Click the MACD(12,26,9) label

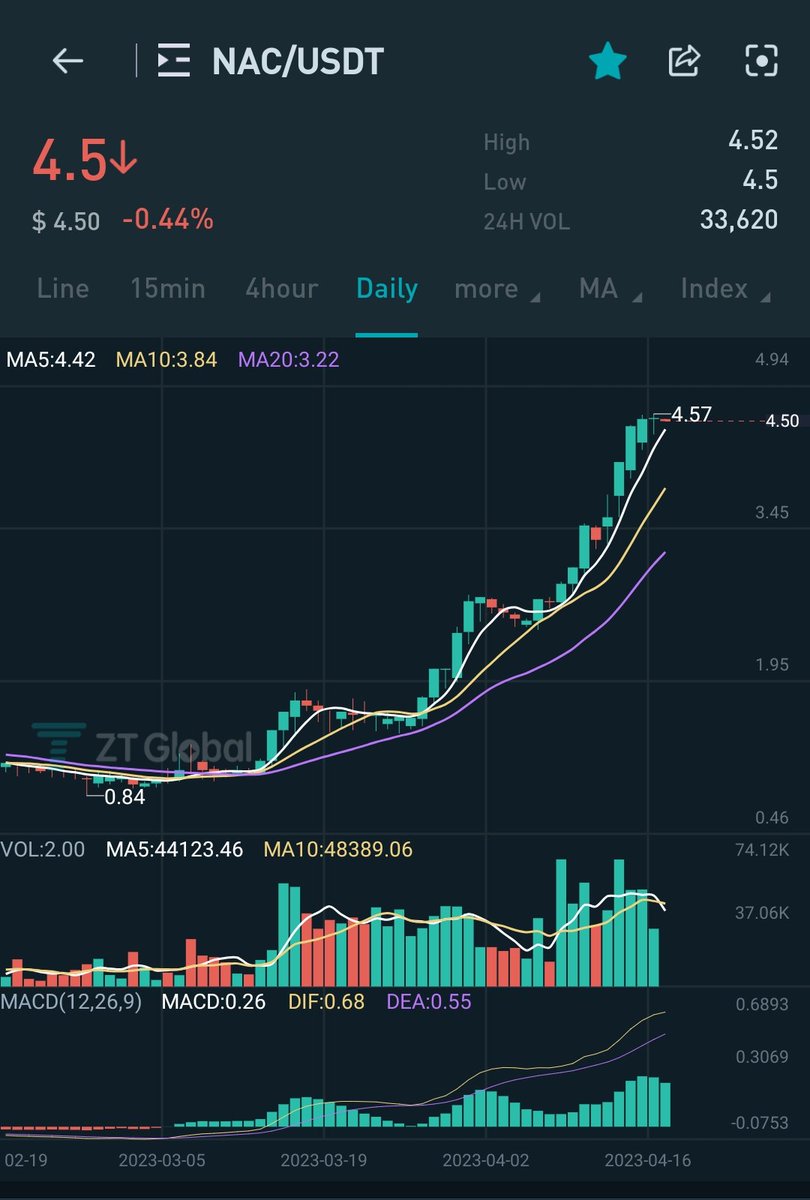coord(71,1001)
